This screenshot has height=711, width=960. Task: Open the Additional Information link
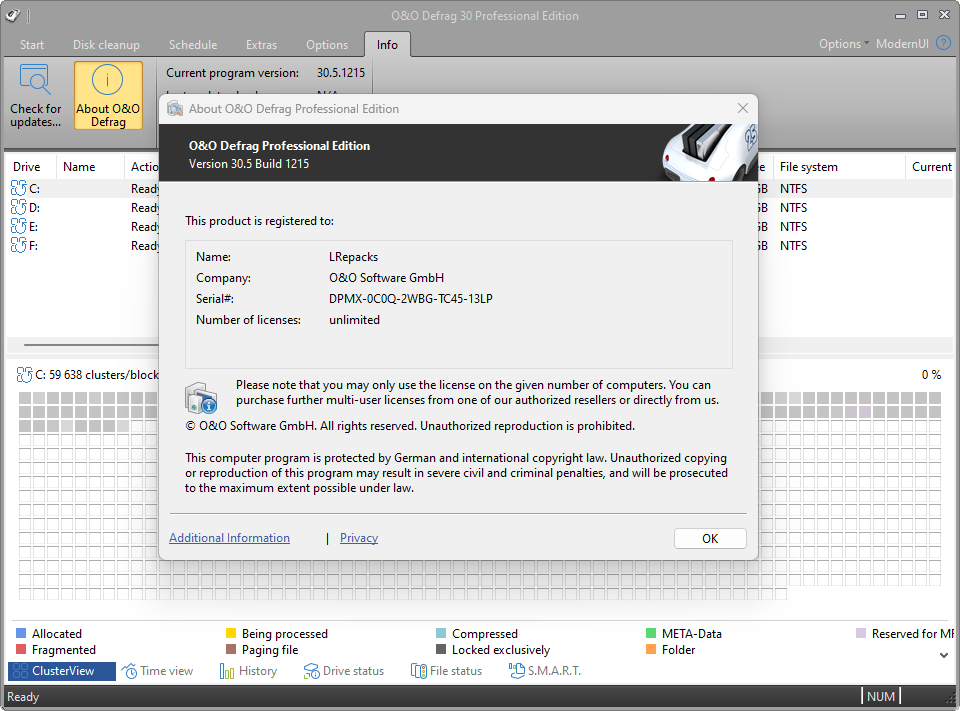point(230,538)
